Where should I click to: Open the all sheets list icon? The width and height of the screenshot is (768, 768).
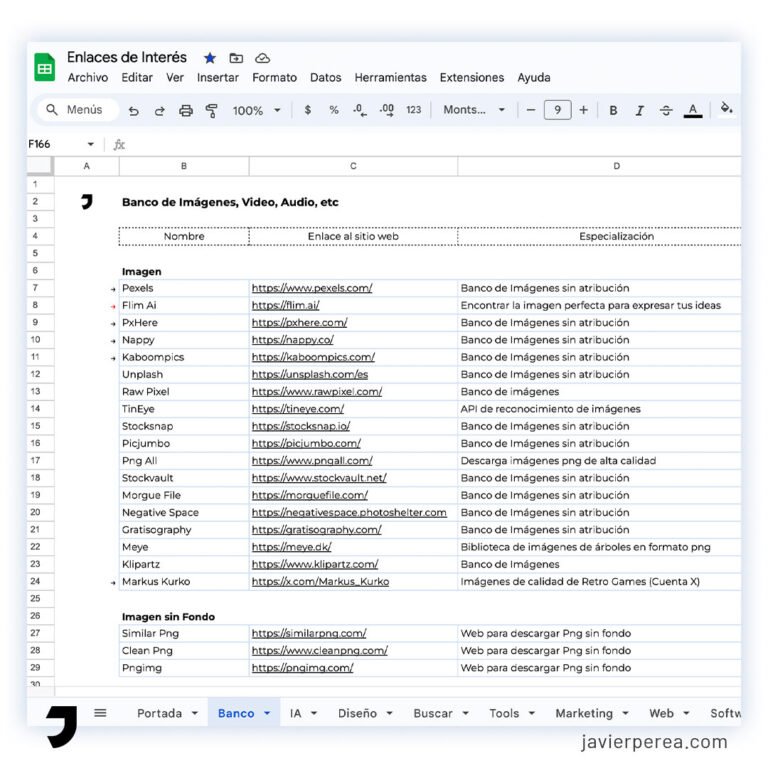(100, 713)
